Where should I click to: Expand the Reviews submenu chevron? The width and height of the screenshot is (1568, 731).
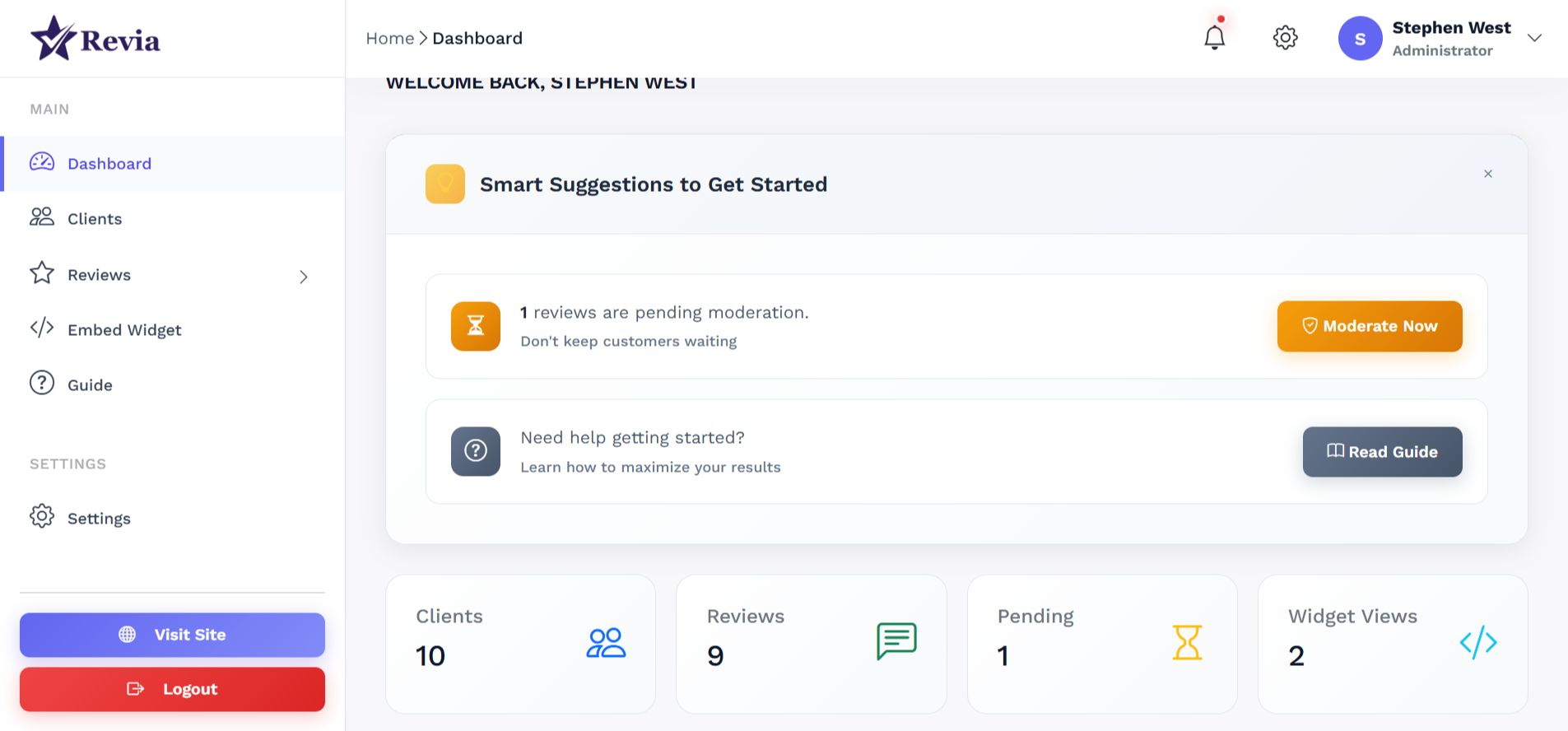pos(304,277)
